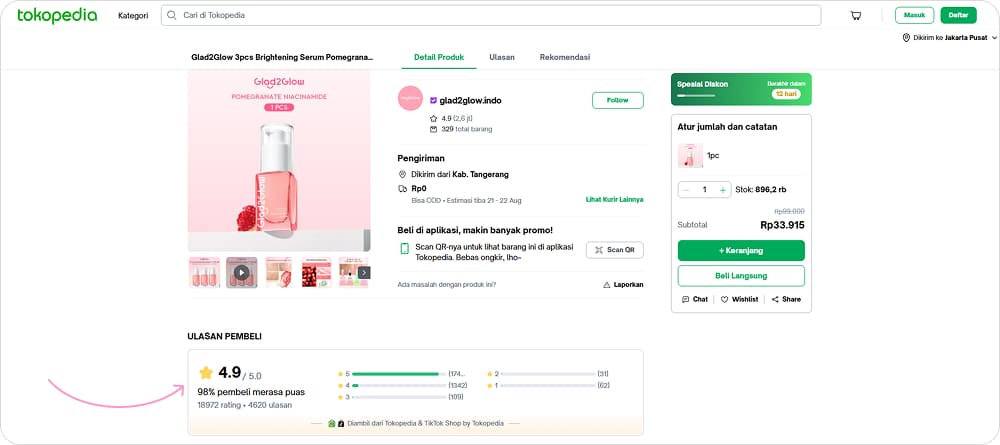Click the glad2glow.indo store avatar
The image size is (1000, 445).
(410, 98)
